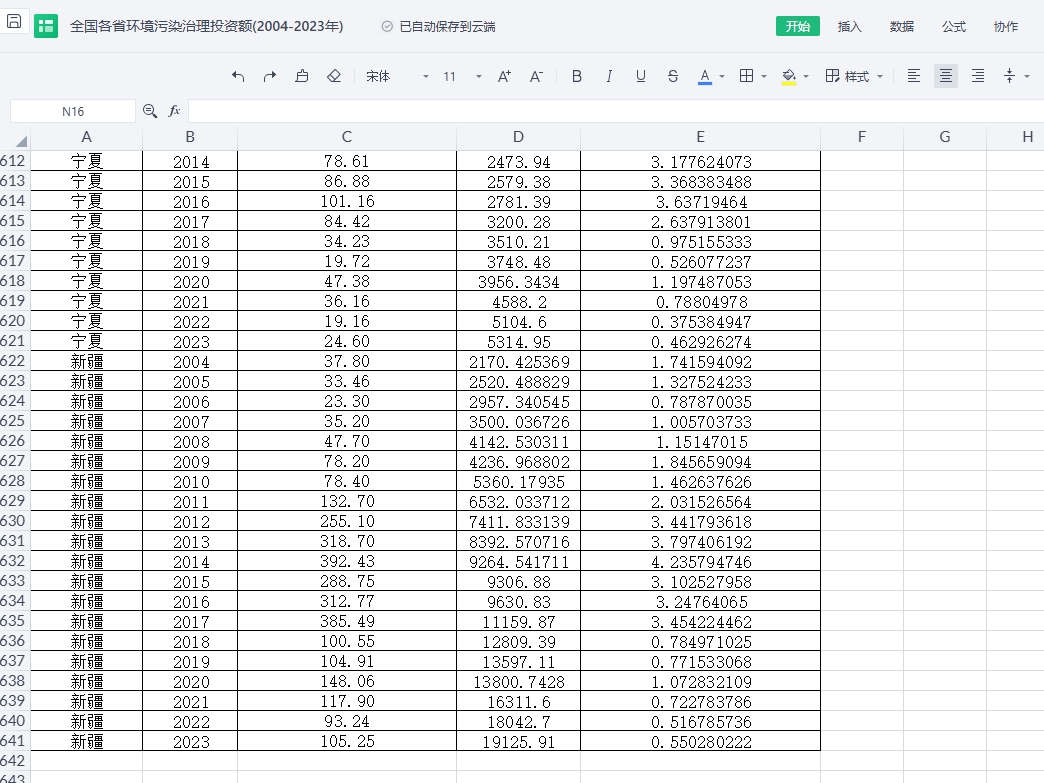Apply the font color A icon
Viewport: 1044px width, 783px height.
point(704,77)
